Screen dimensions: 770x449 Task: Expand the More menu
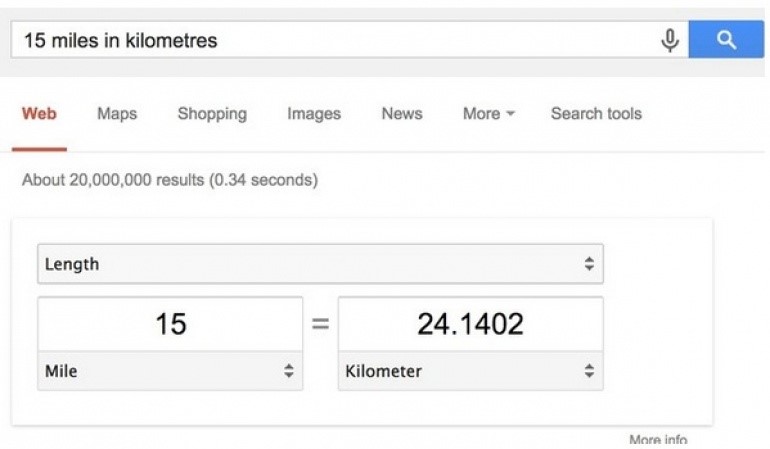click(488, 114)
